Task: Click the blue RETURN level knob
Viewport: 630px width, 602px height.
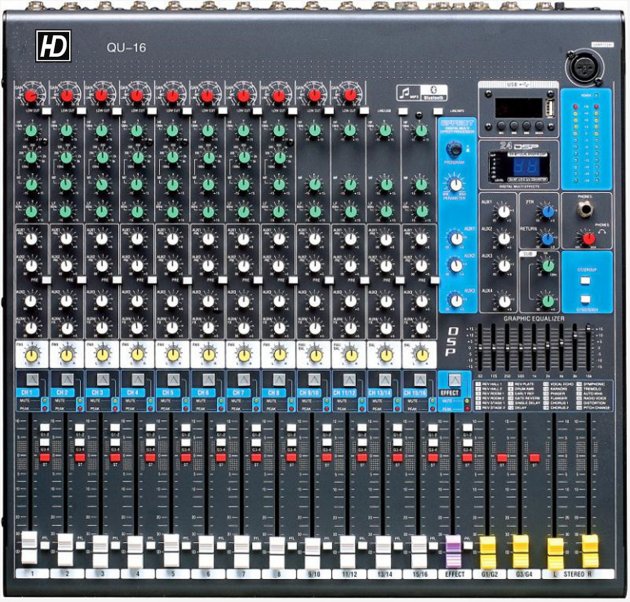Action: (547, 239)
